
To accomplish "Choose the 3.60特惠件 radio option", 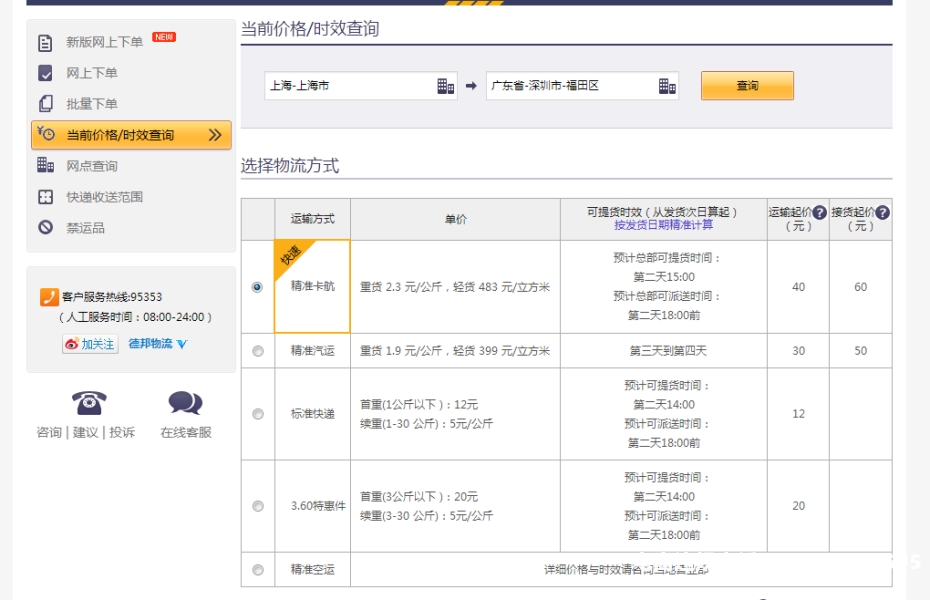I will [x=258, y=506].
